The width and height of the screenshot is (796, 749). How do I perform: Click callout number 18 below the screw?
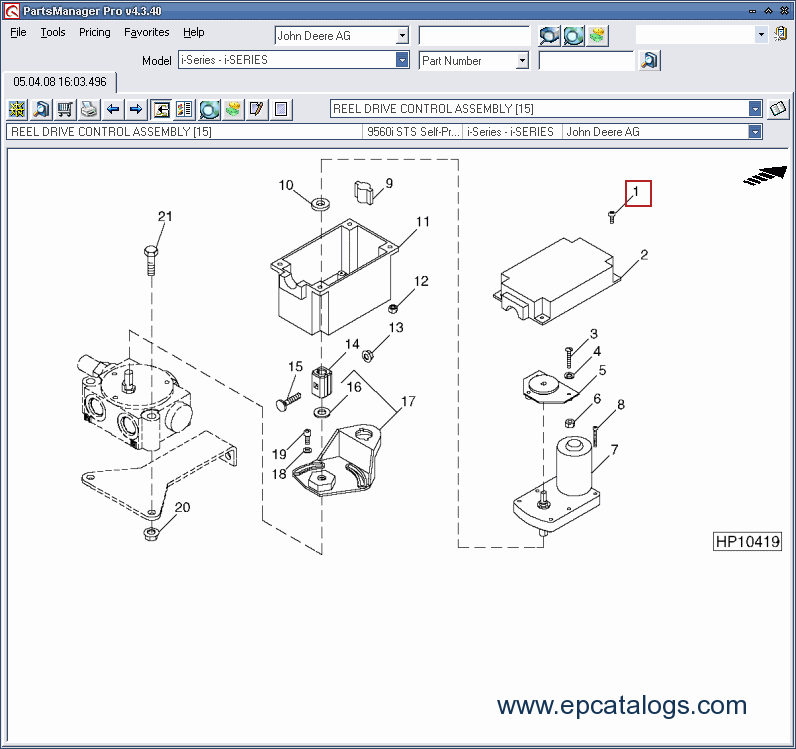point(279,474)
